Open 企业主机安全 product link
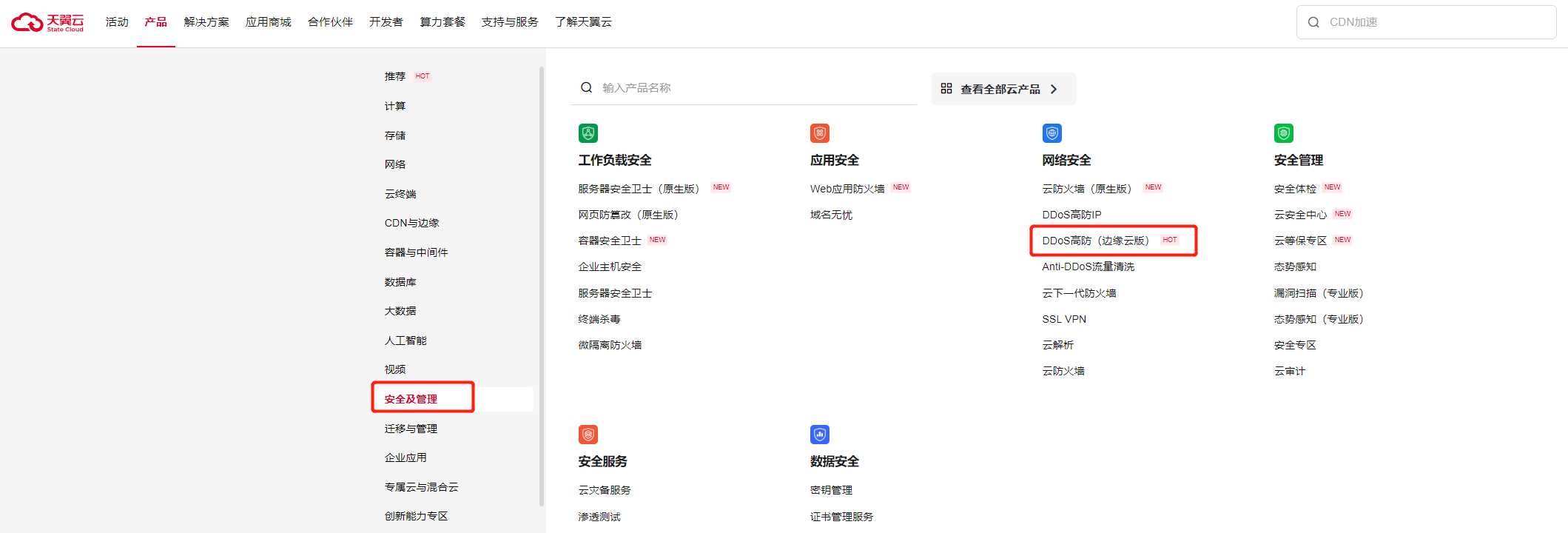Screen dimensions: 1568x533 click(x=610, y=266)
